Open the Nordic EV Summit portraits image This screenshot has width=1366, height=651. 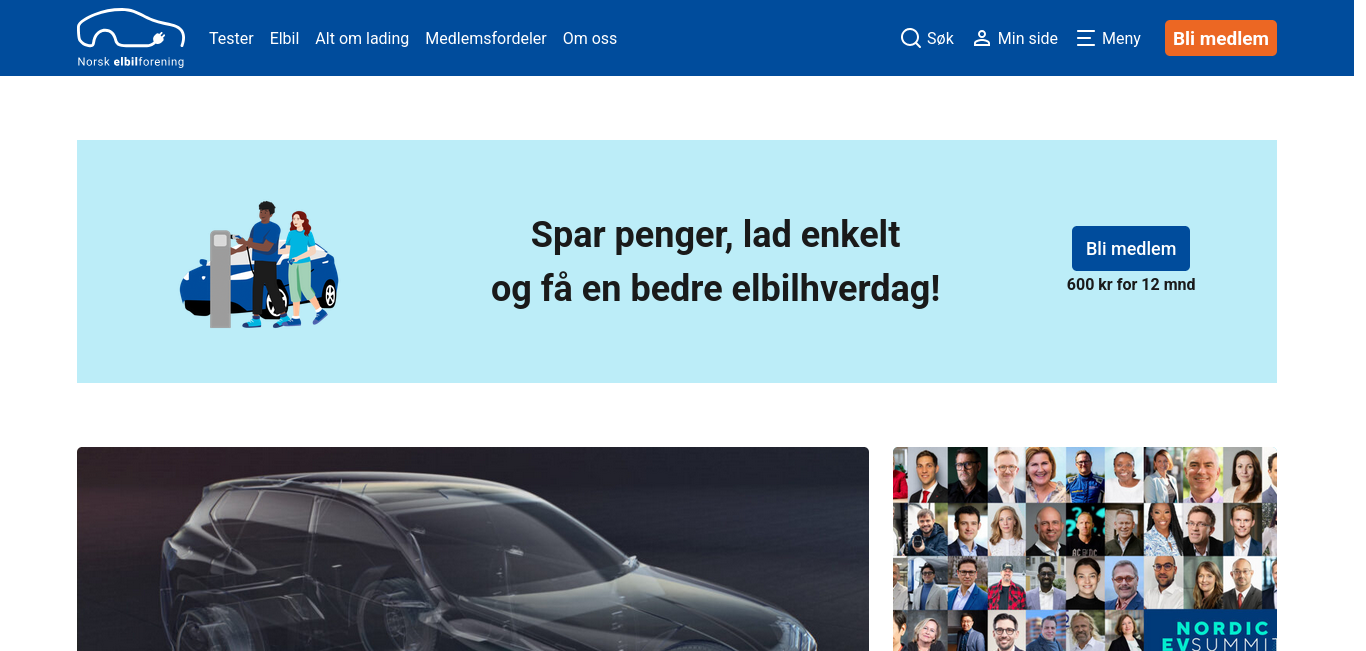1085,549
